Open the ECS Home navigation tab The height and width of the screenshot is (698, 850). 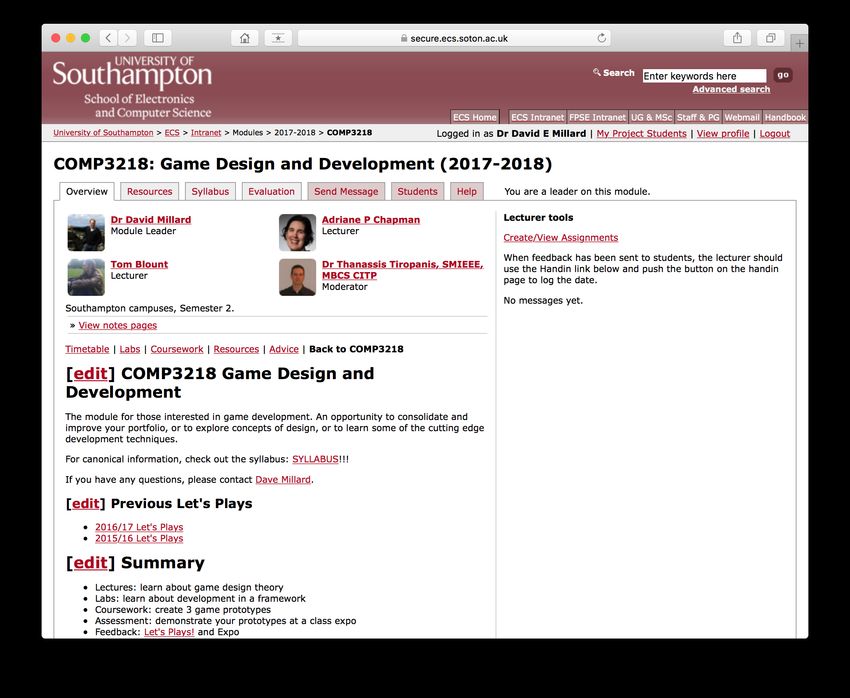tap(474, 117)
